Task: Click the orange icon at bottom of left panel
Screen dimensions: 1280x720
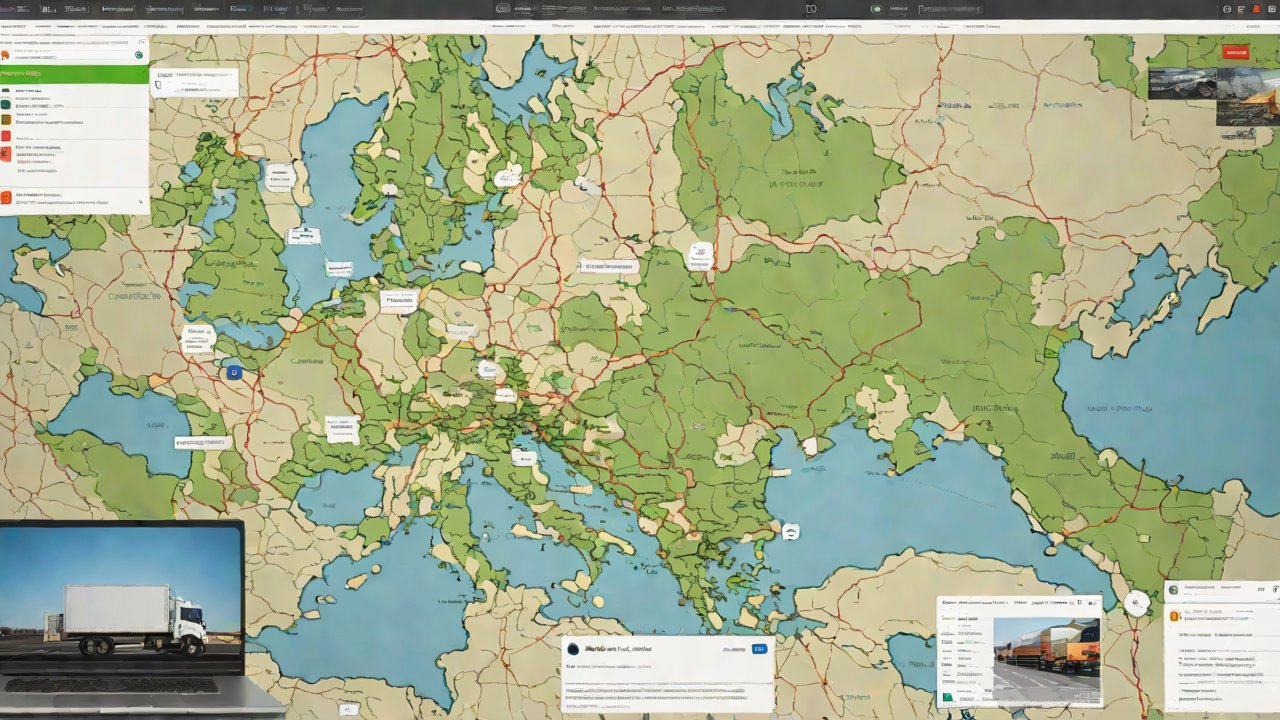Action: [x=6, y=197]
